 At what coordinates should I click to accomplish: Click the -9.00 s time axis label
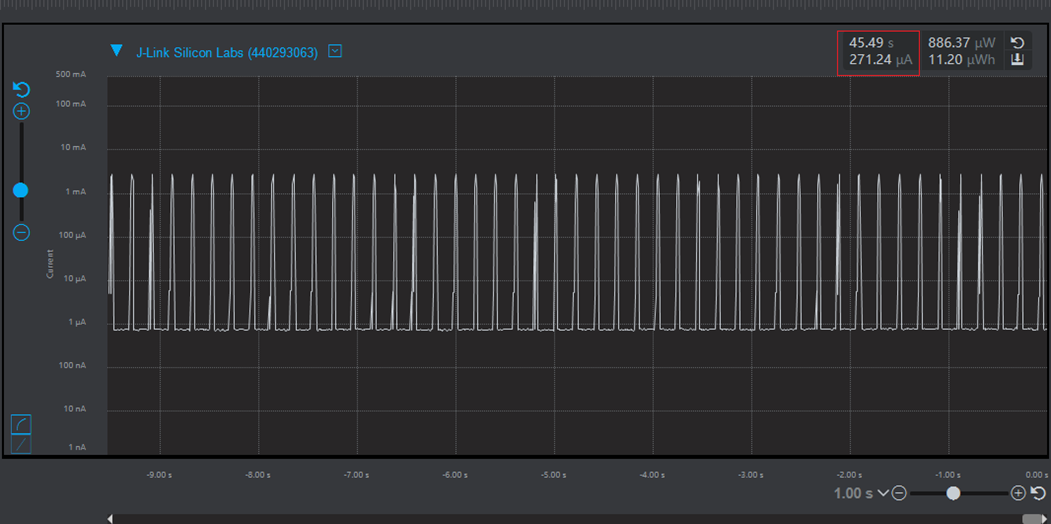coord(160,475)
